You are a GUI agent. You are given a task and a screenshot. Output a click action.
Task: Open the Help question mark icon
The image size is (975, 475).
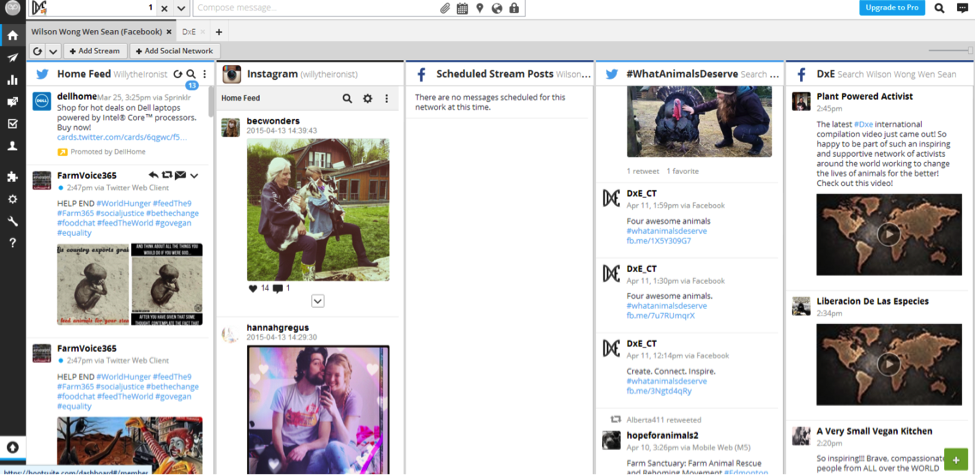coord(12,243)
